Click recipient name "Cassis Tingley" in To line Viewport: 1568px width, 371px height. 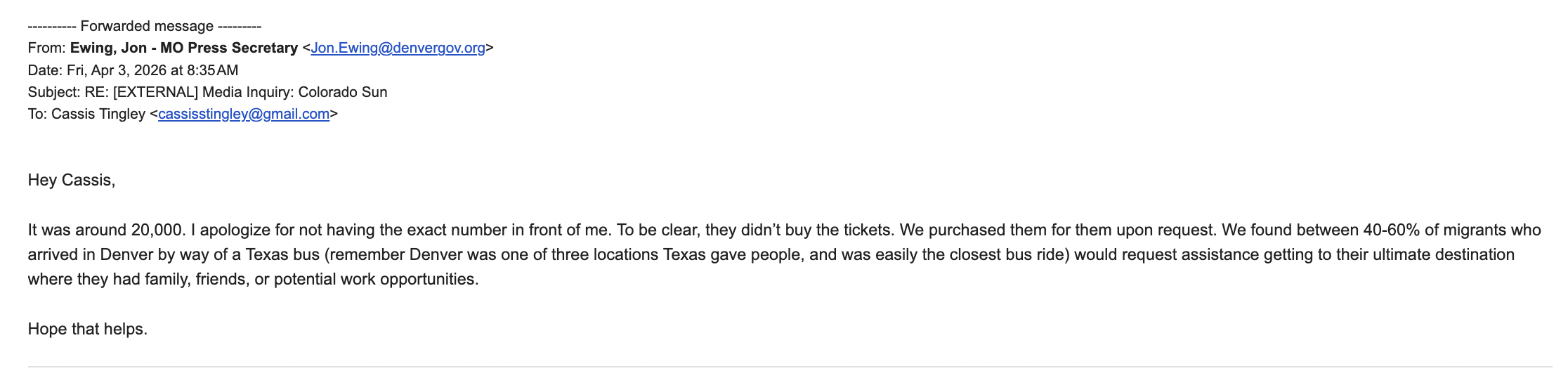pyautogui.click(x=98, y=114)
